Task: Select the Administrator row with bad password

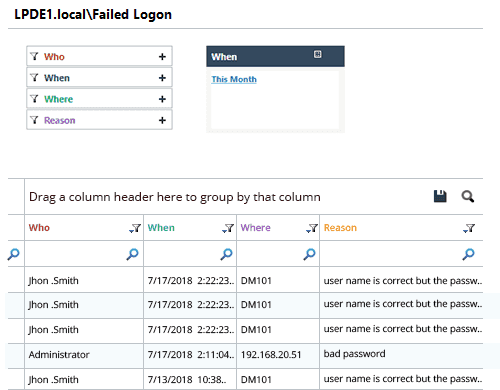Action: click(245, 354)
